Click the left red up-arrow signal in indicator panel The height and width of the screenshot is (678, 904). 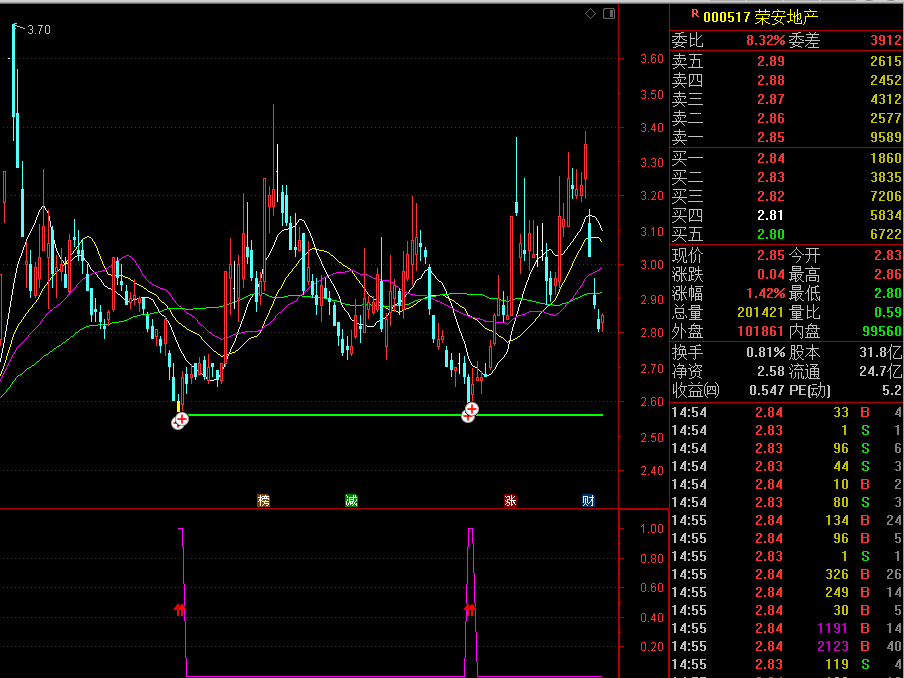180,608
